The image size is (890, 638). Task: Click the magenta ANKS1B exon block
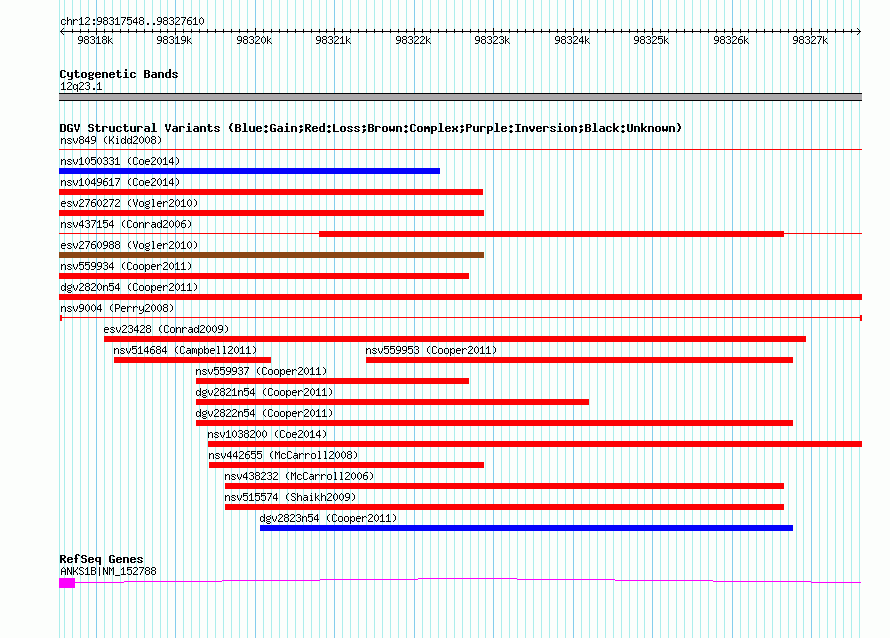[67, 583]
